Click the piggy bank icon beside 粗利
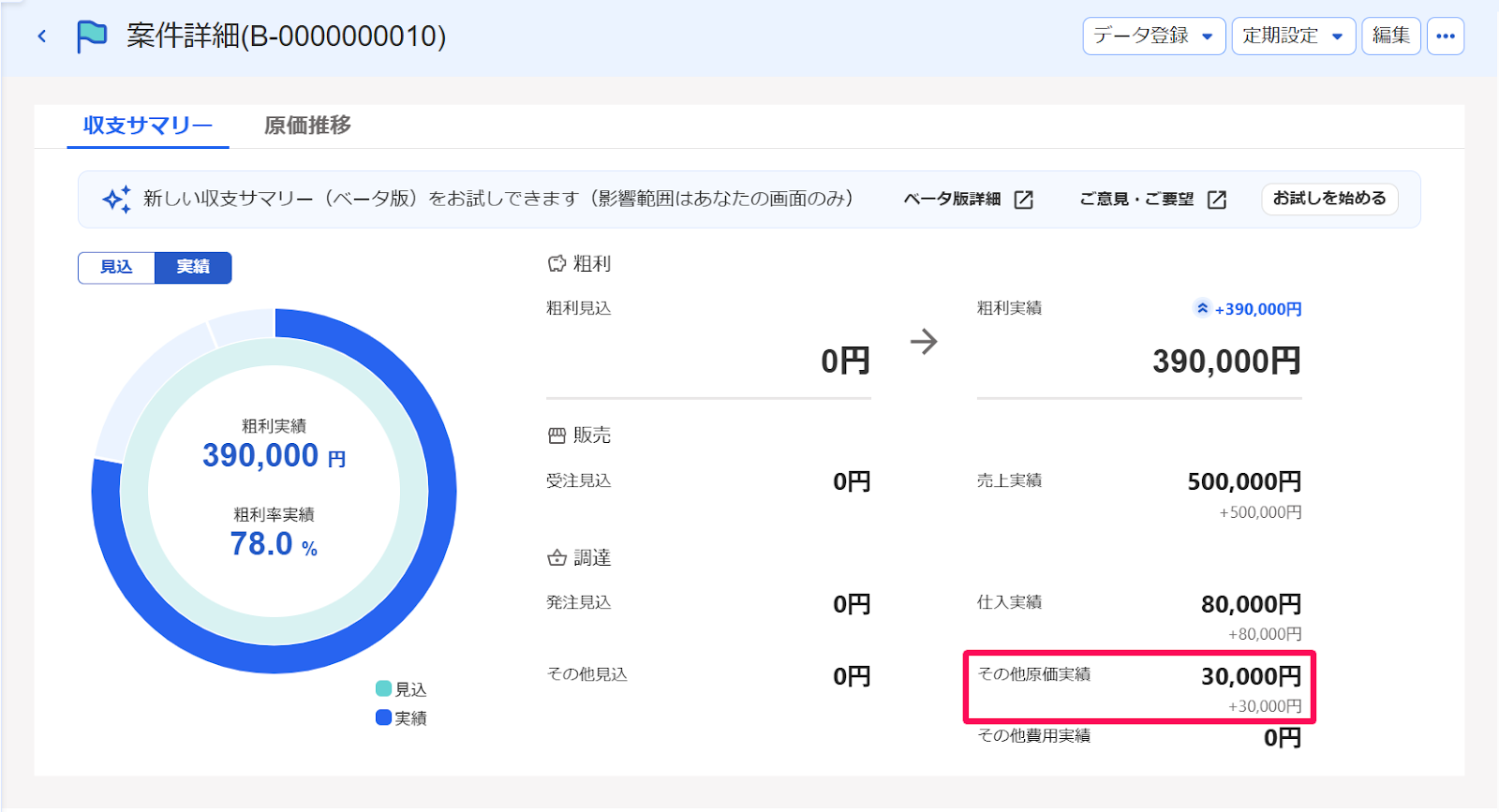Screen dimensions: 1499x812 (x=557, y=264)
